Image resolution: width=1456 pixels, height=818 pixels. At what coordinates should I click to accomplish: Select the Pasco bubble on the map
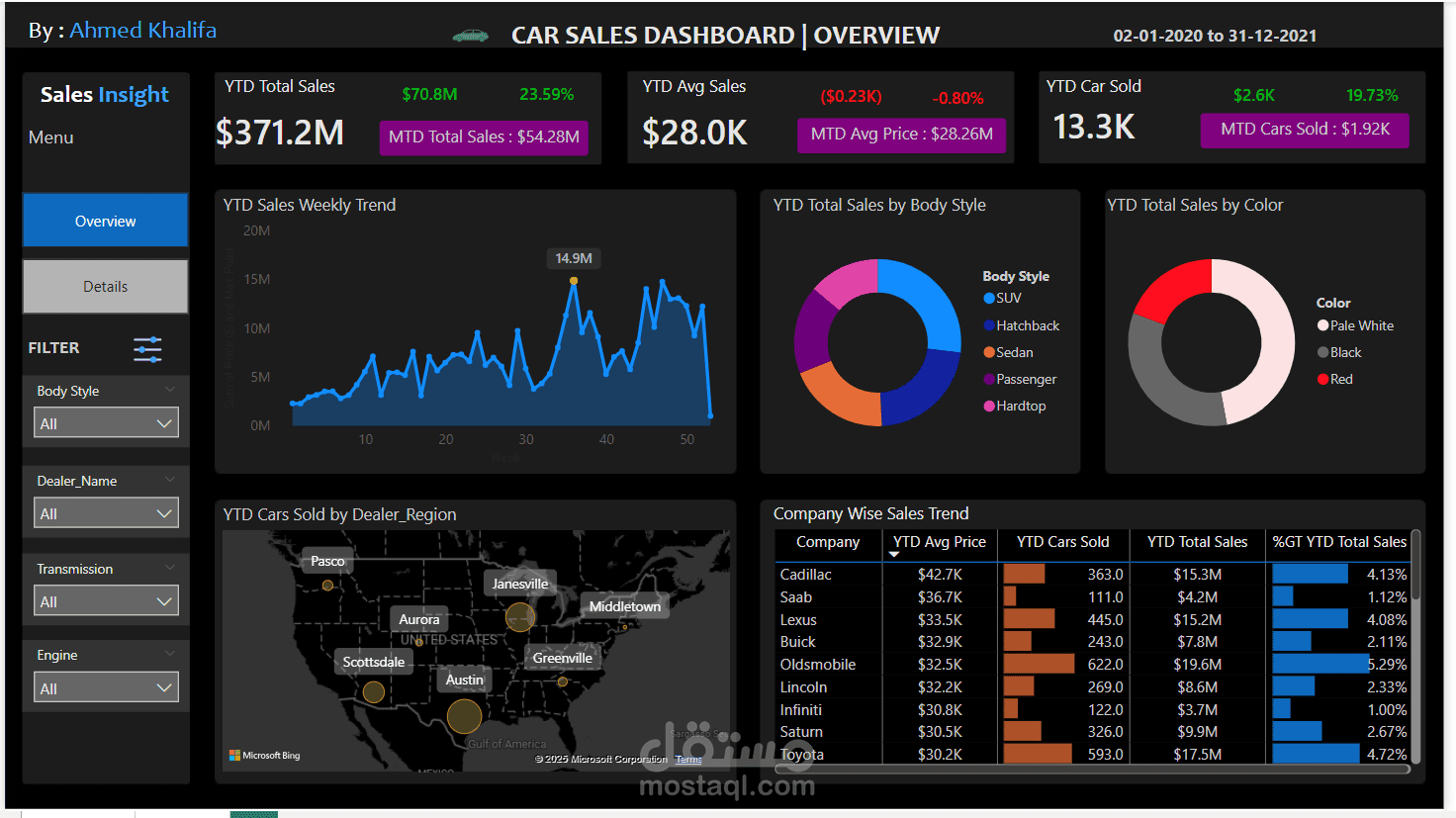(327, 586)
